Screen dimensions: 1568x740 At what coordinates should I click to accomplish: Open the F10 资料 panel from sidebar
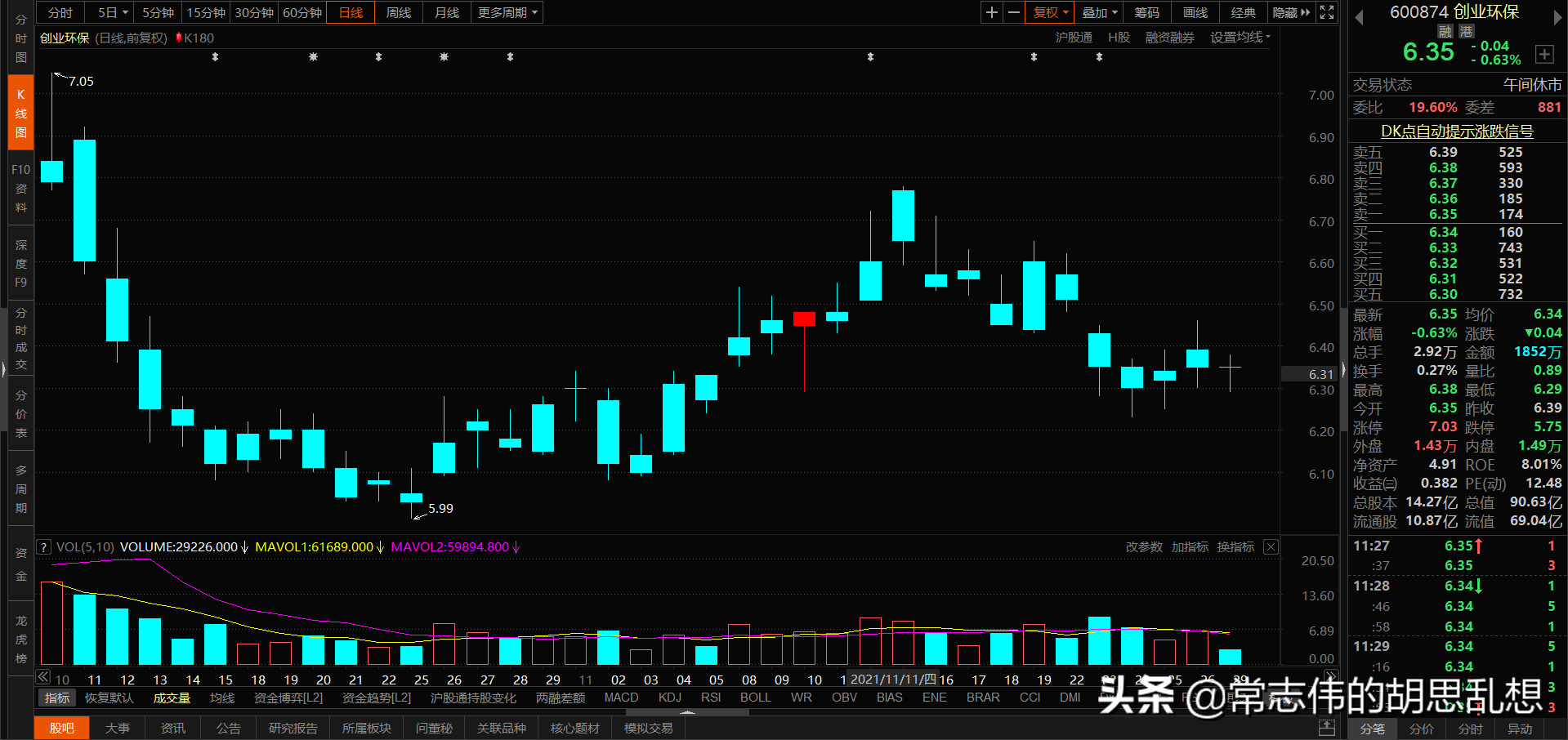[20, 188]
